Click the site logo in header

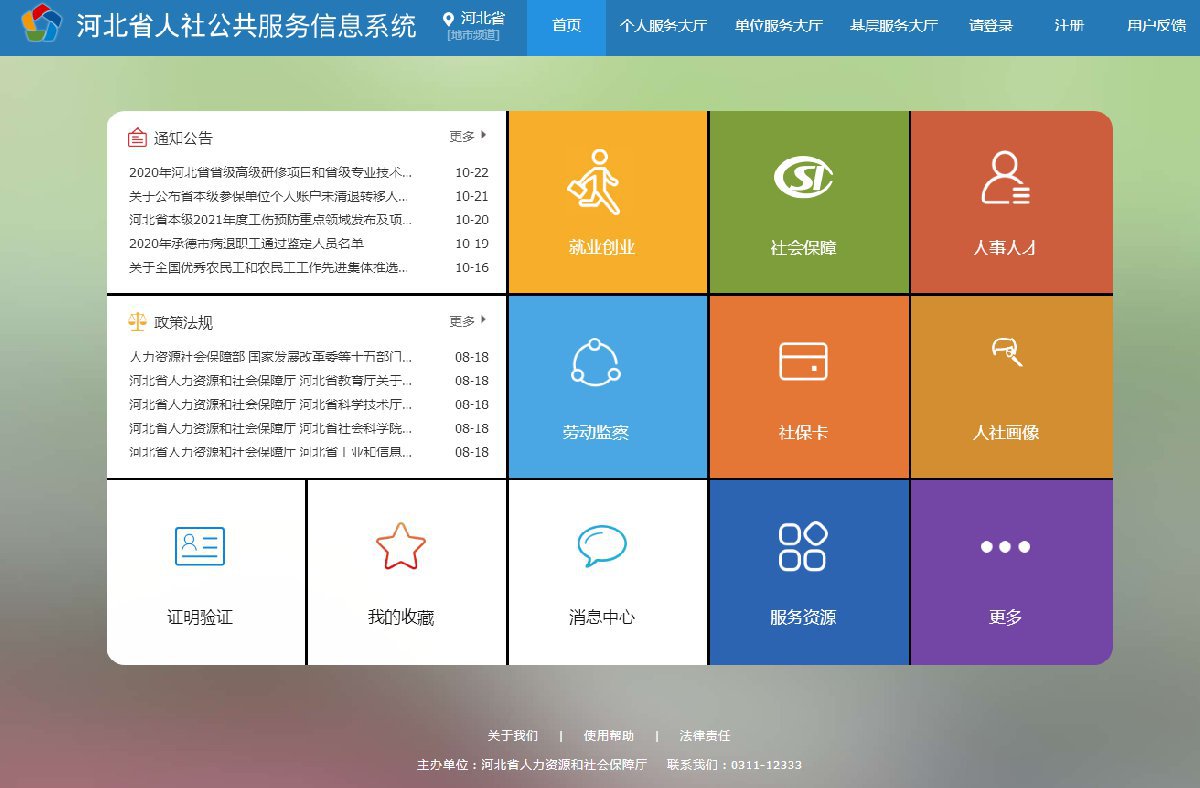pos(41,23)
